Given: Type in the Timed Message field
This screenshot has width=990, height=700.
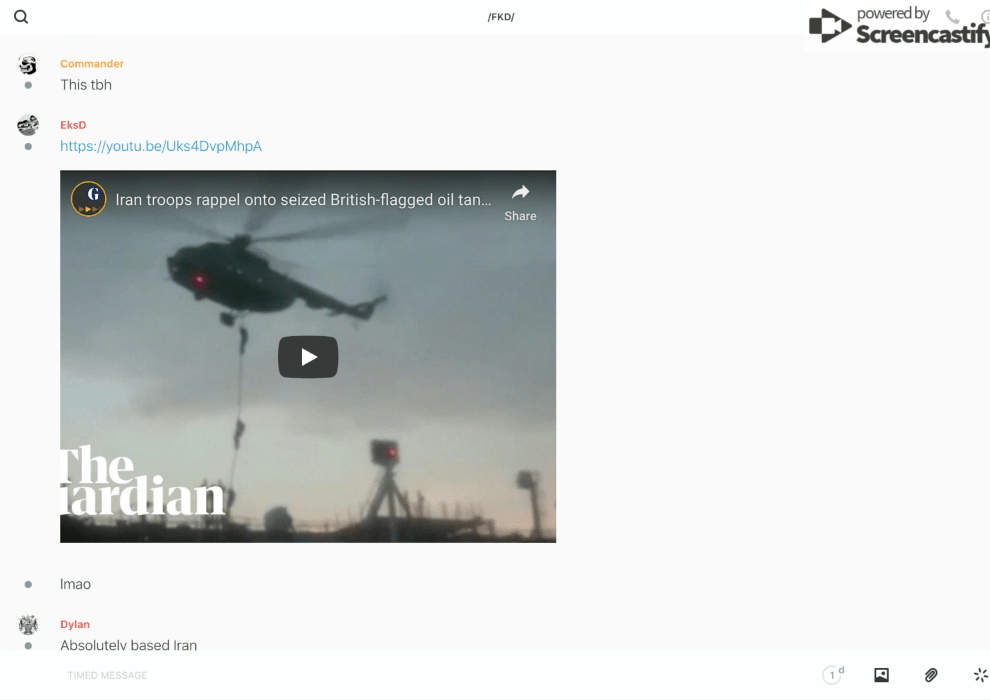Looking at the screenshot, I should [400, 675].
